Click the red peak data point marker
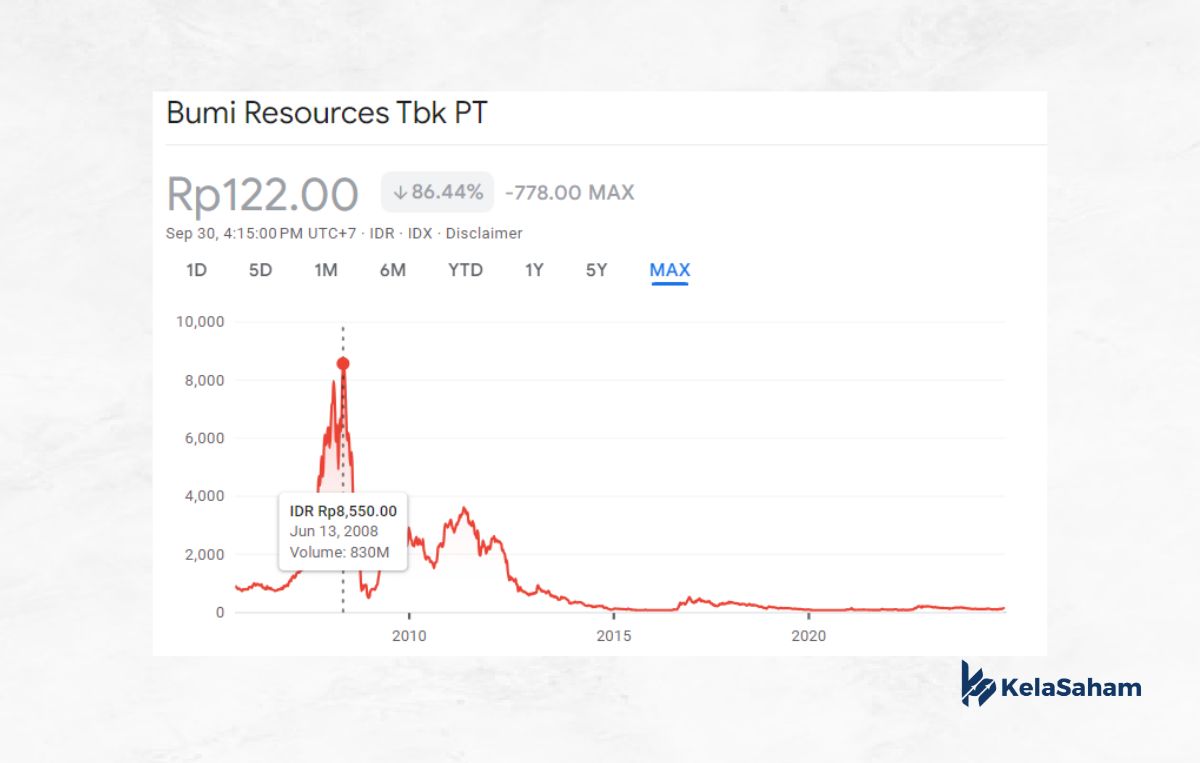 point(343,363)
